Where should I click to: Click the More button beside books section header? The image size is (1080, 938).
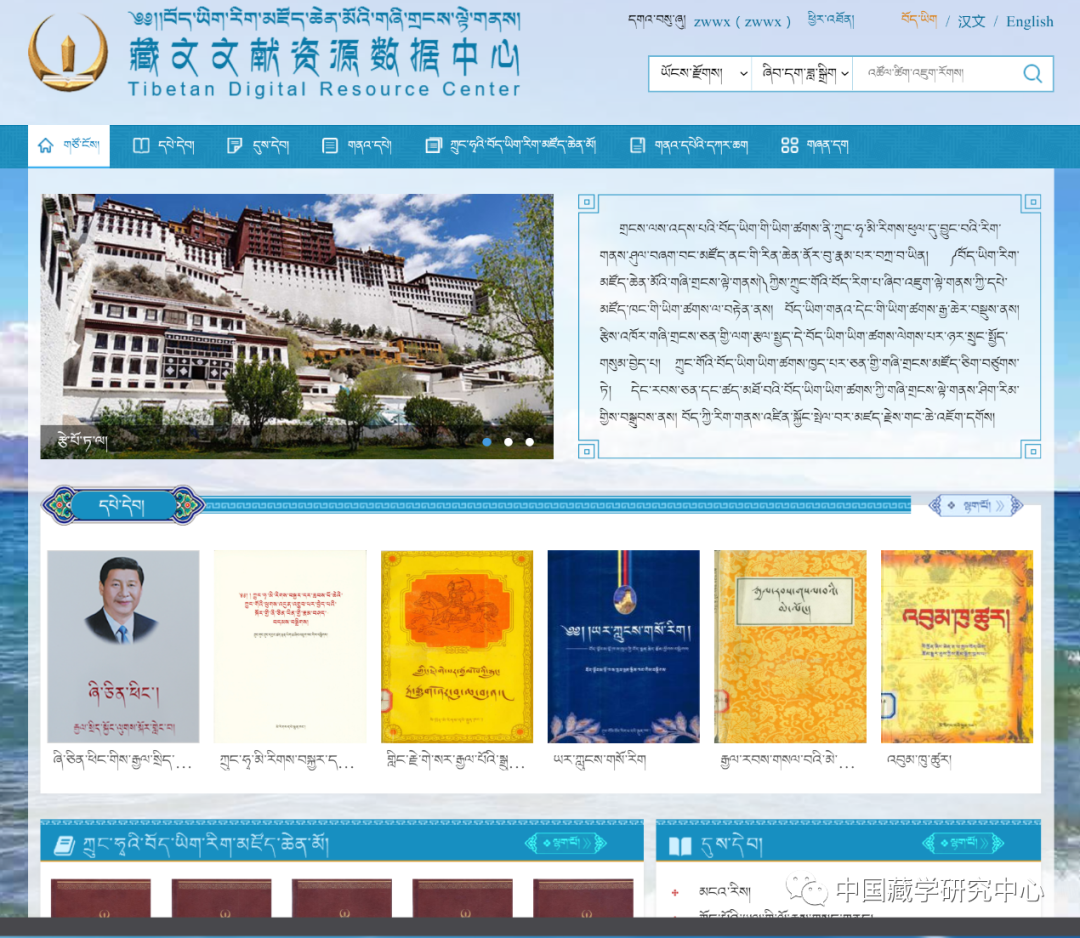975,506
